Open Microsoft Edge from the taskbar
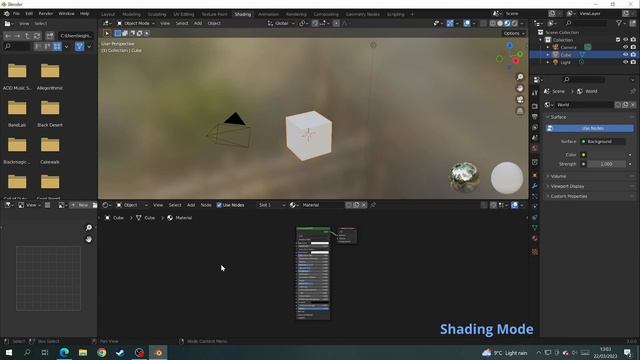The width and height of the screenshot is (640, 360). [x=64, y=353]
